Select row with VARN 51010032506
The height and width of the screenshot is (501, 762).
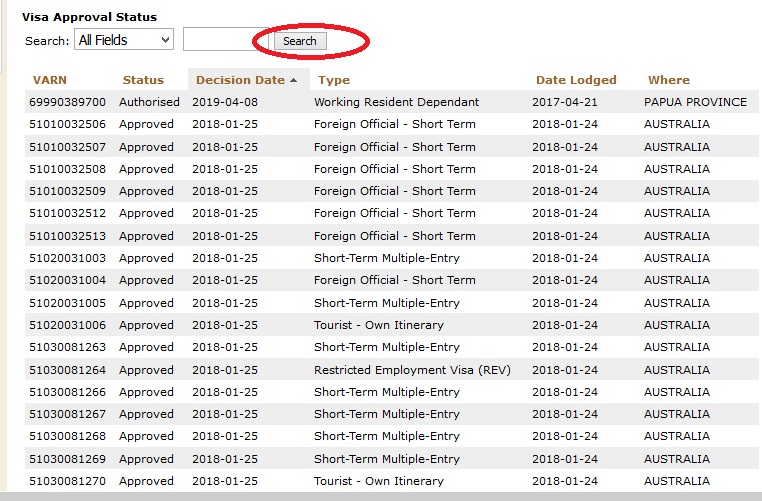(x=69, y=125)
